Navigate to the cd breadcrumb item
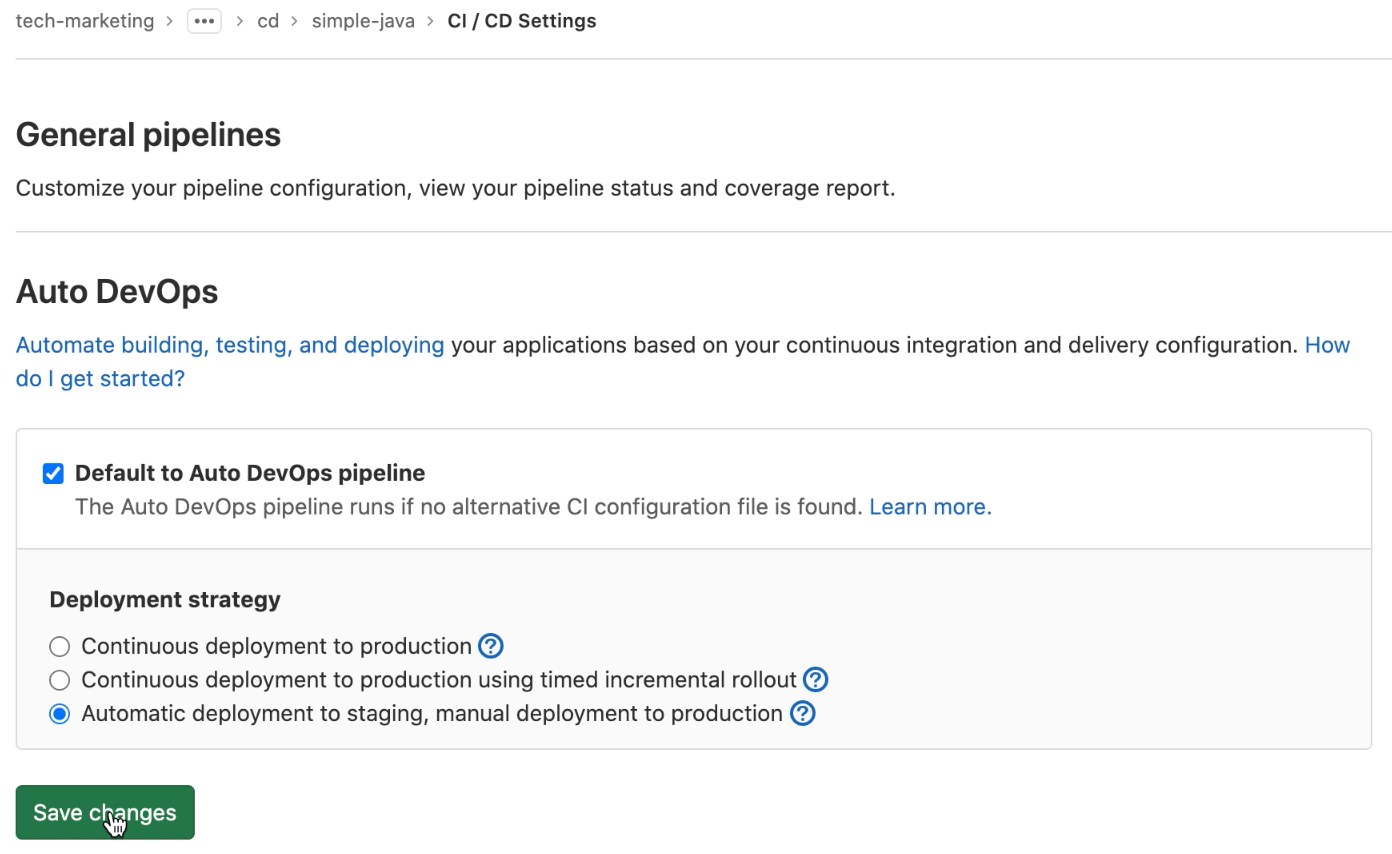This screenshot has width=1392, height=854. point(268,21)
